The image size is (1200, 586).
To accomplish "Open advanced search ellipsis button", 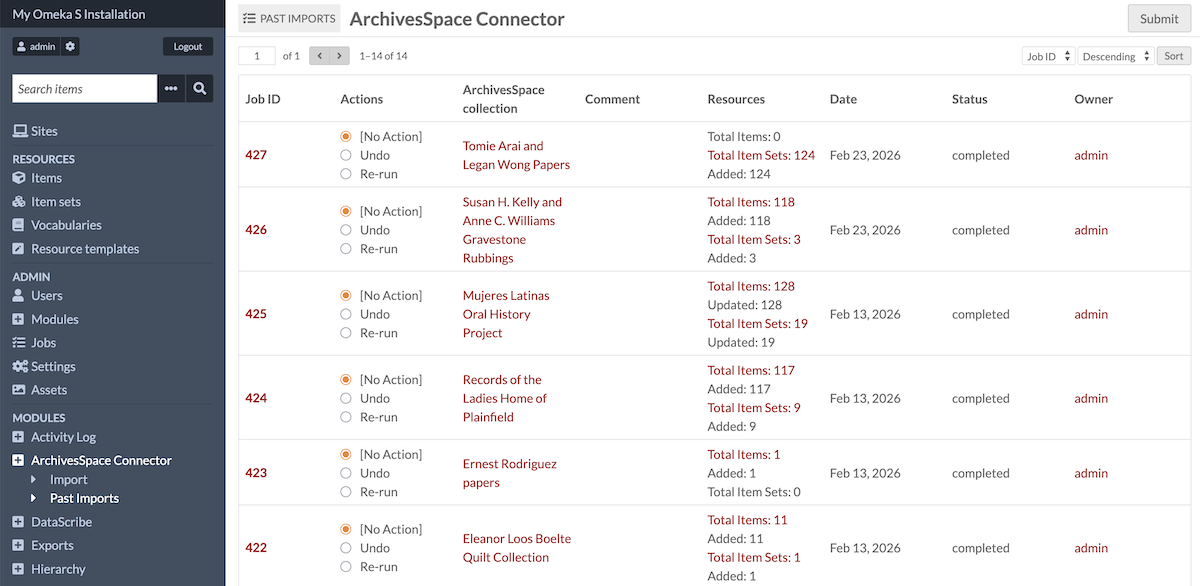I will pos(171,89).
